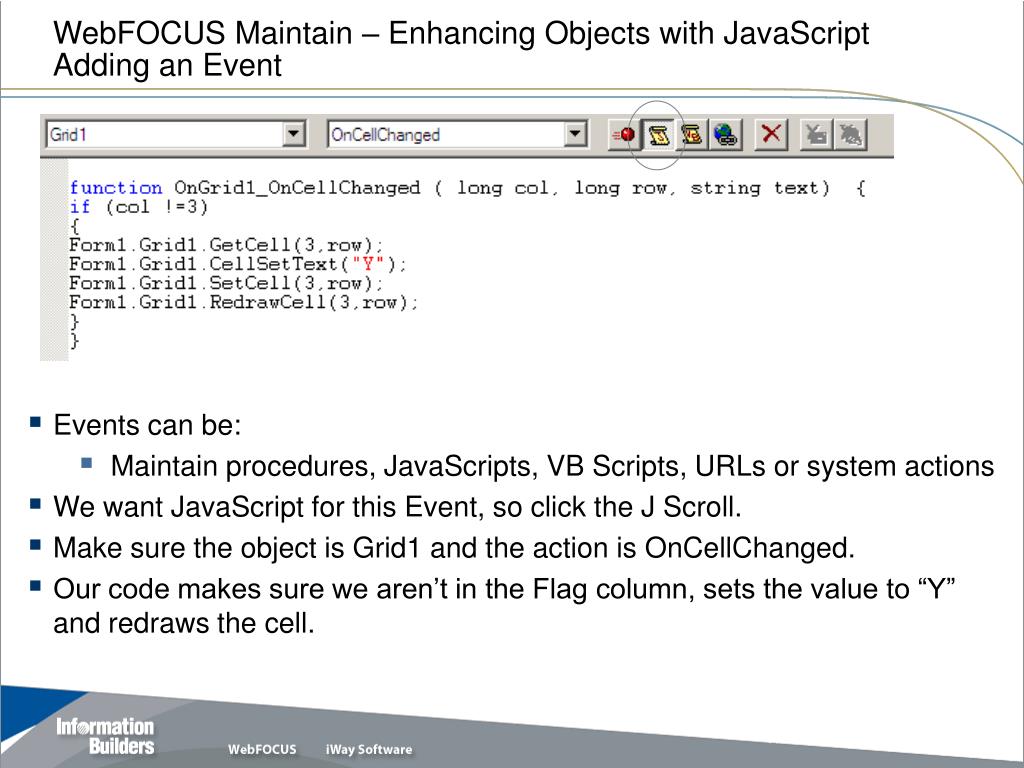Click inside the Grid1 combo box field
The width and height of the screenshot is (1024, 768).
(160, 135)
